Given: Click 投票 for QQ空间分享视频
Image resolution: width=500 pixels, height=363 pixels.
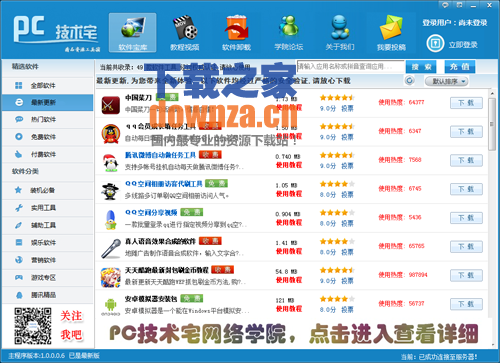Looking at the screenshot, I should [x=347, y=223].
